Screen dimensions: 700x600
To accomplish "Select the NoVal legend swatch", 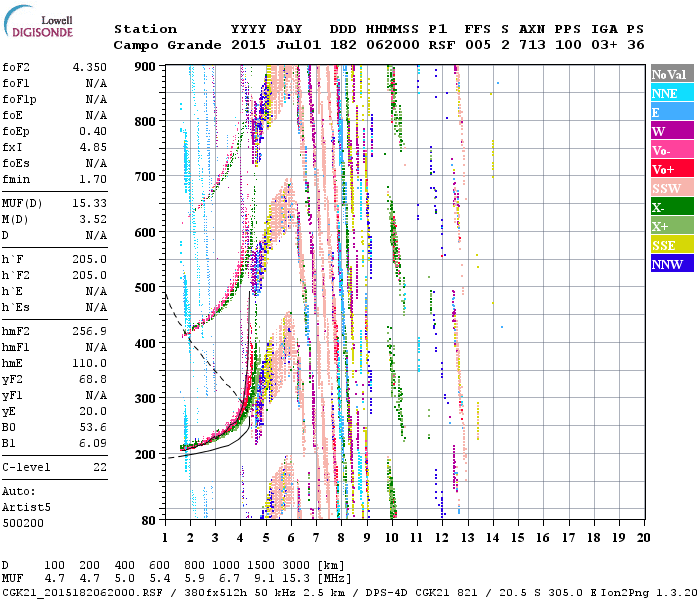I will coord(672,74).
